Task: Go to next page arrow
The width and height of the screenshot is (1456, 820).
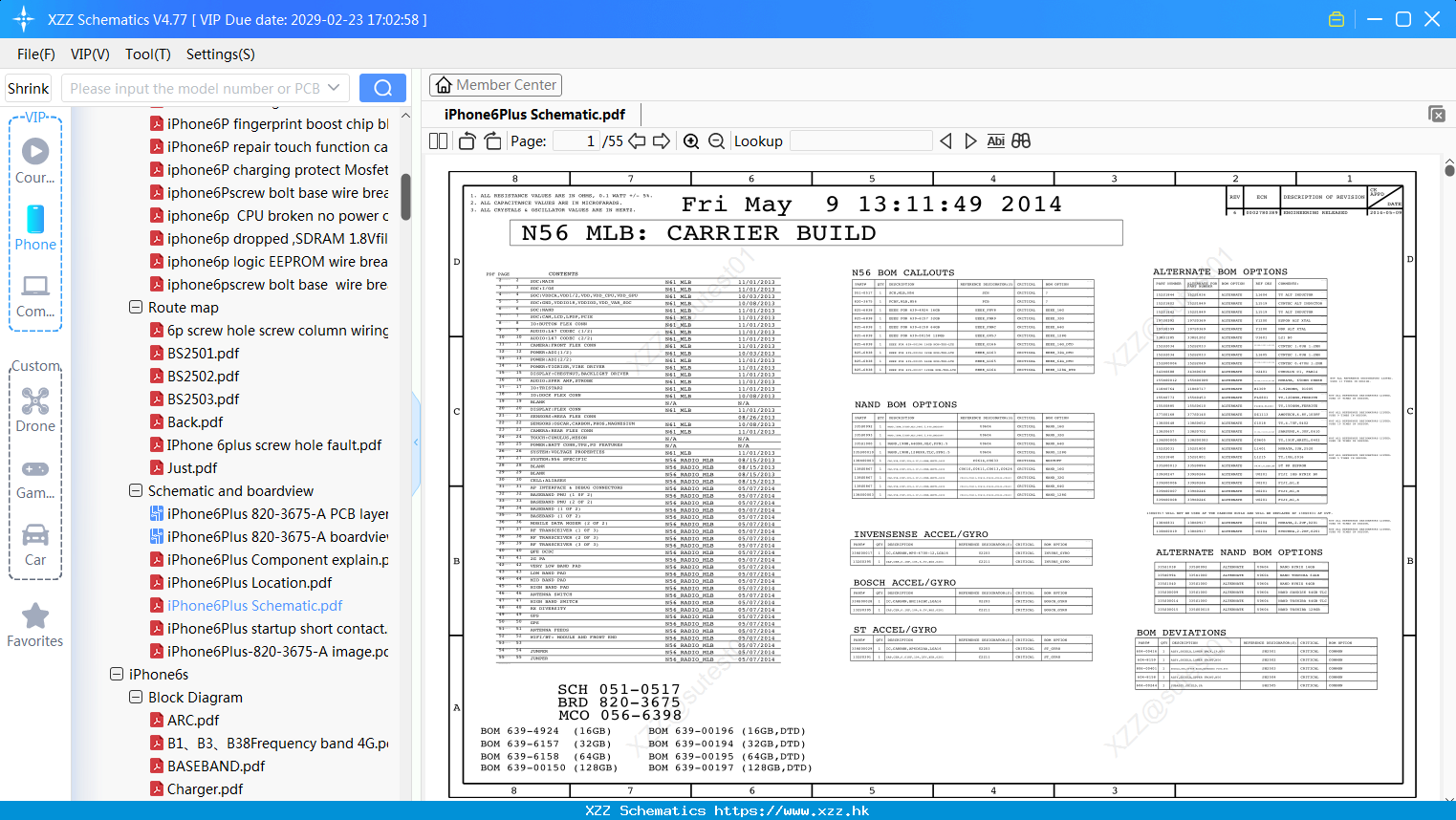Action: [662, 141]
